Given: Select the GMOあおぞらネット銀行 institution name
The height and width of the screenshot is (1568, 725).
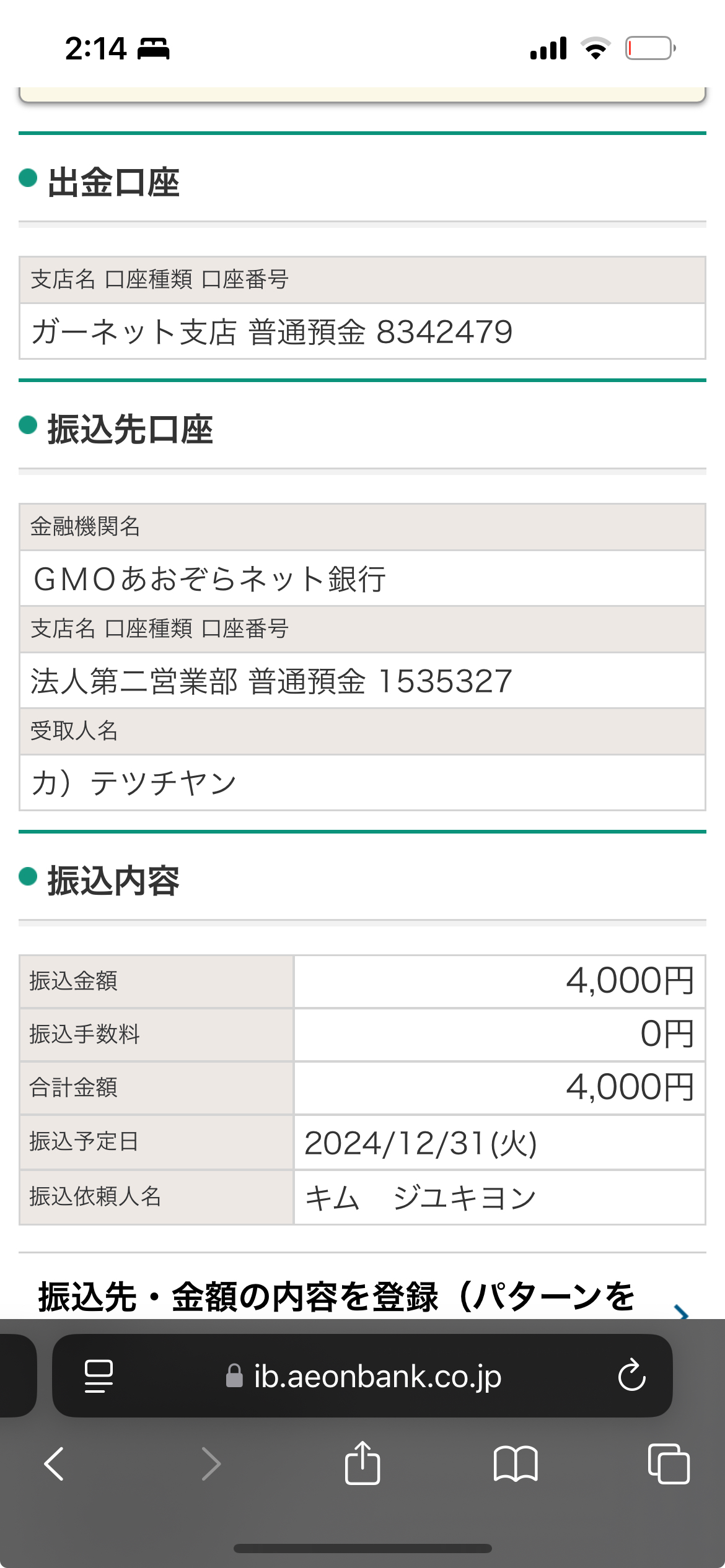Looking at the screenshot, I should coord(209,579).
